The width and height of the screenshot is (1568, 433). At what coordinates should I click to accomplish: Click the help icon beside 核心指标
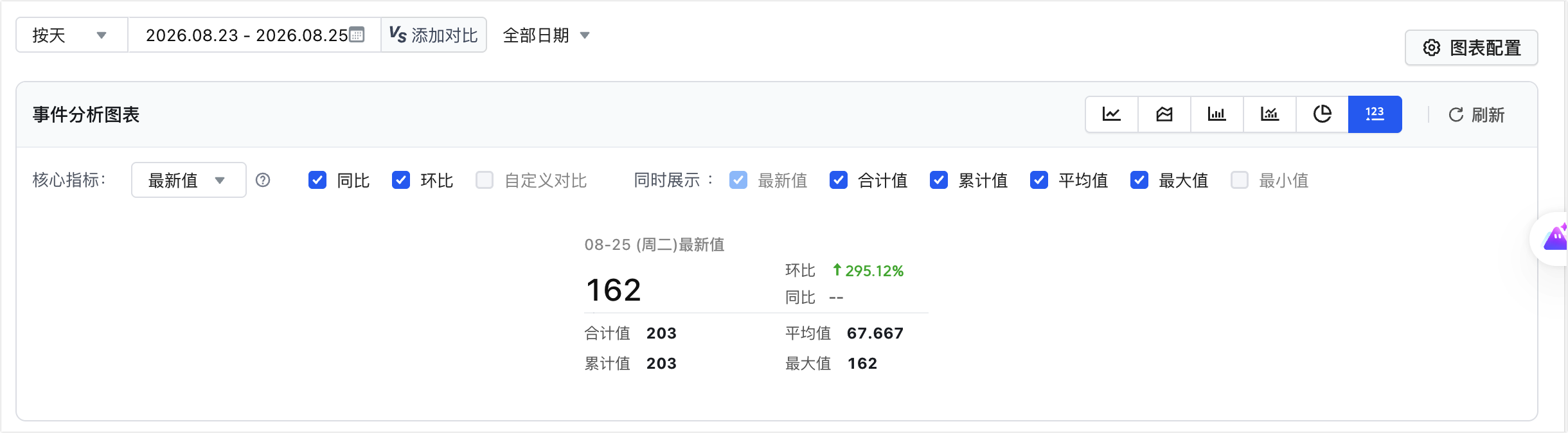[263, 180]
